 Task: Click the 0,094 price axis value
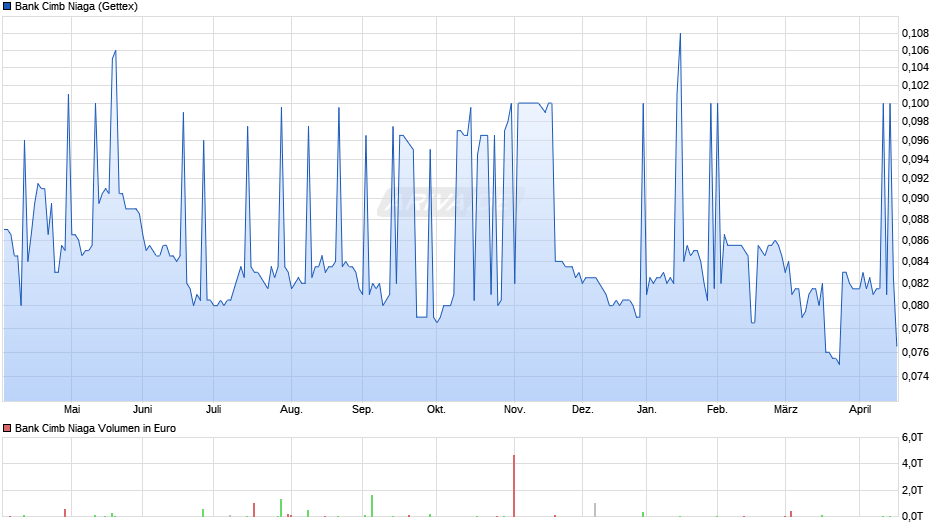click(x=915, y=159)
